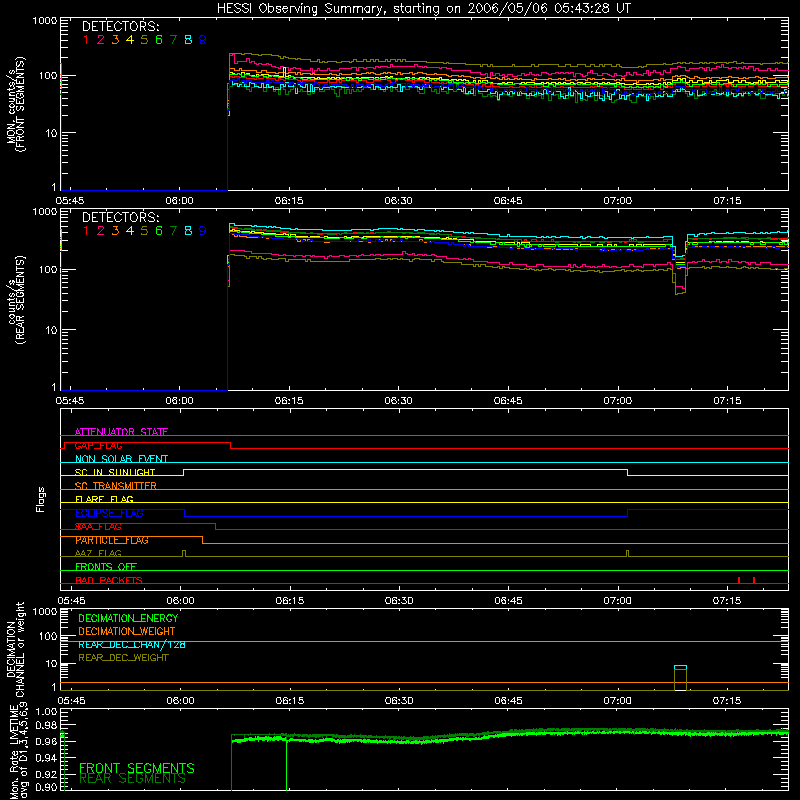The height and width of the screenshot is (800, 800).
Task: Click 07:15 tick under Flags plot
Action: point(727,601)
